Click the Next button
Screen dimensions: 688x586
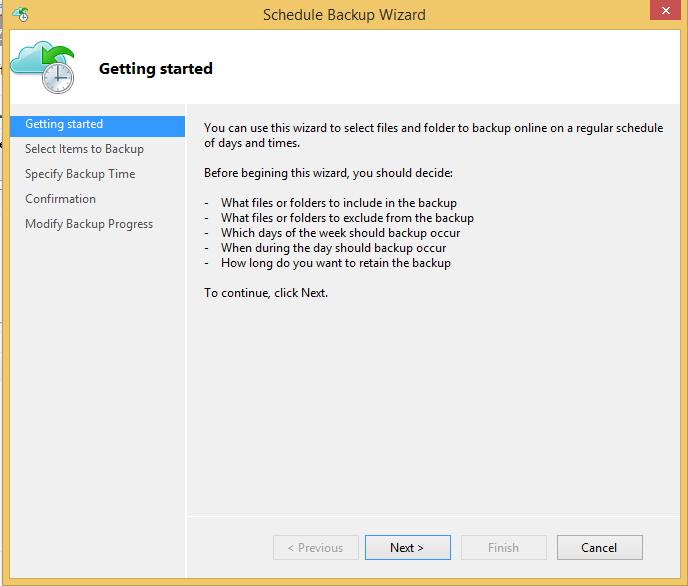pyautogui.click(x=408, y=547)
